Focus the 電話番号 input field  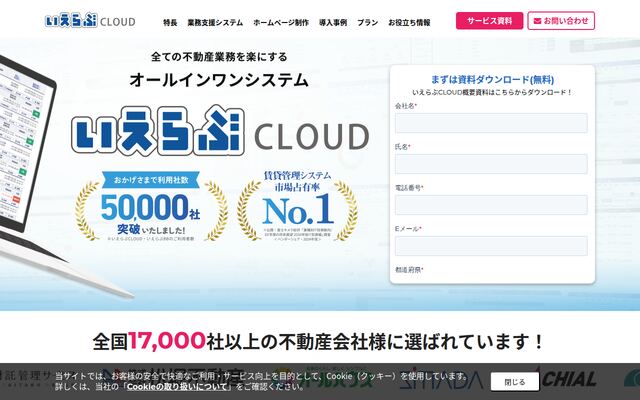point(491,204)
